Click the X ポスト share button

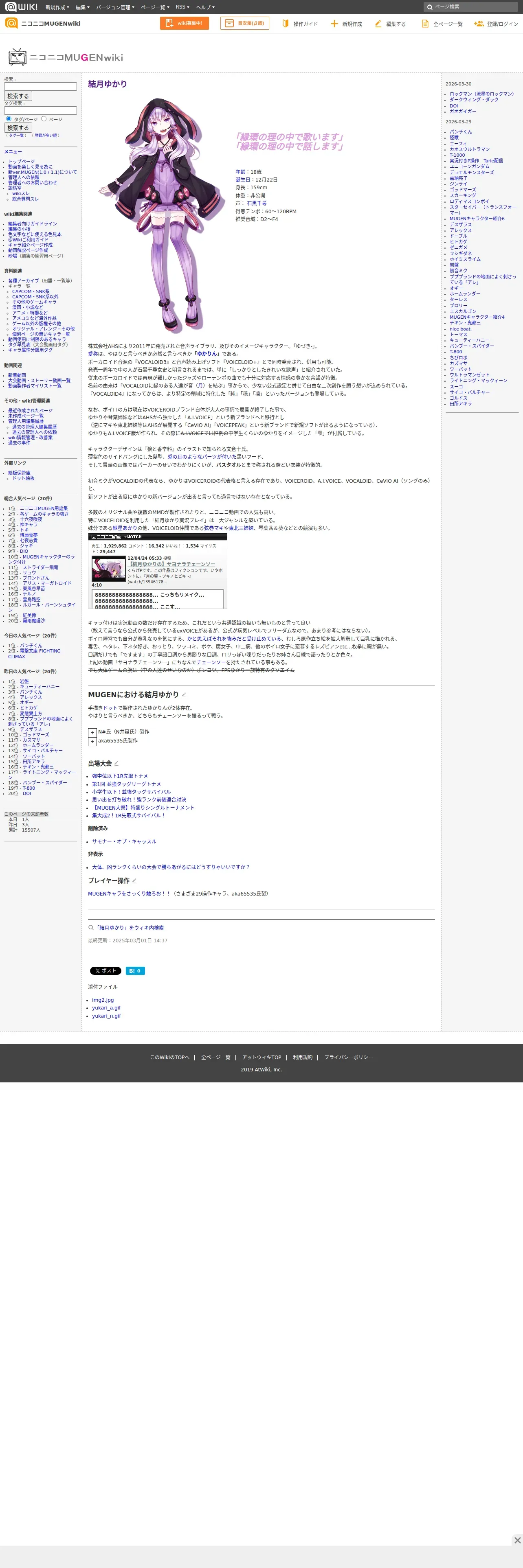[x=105, y=971]
